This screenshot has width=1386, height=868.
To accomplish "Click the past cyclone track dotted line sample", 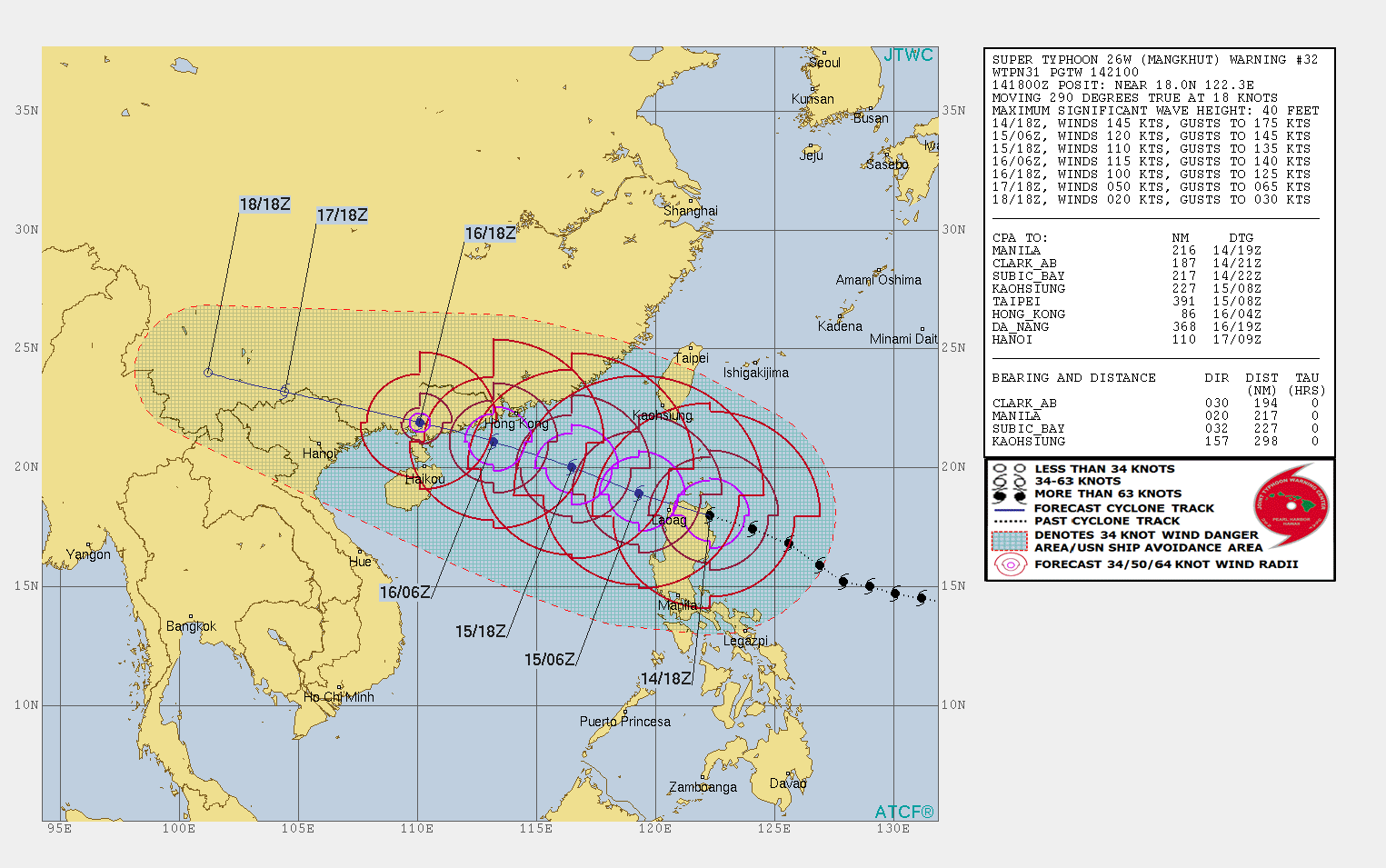I will click(1010, 522).
